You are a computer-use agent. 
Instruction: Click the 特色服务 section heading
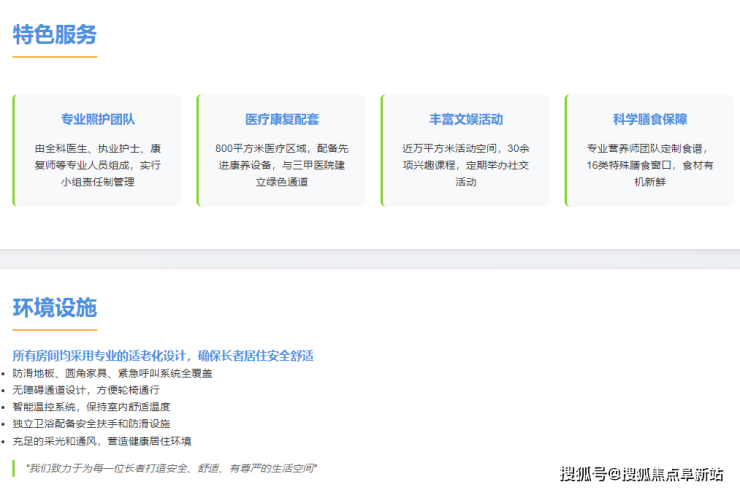pyautogui.click(x=55, y=35)
